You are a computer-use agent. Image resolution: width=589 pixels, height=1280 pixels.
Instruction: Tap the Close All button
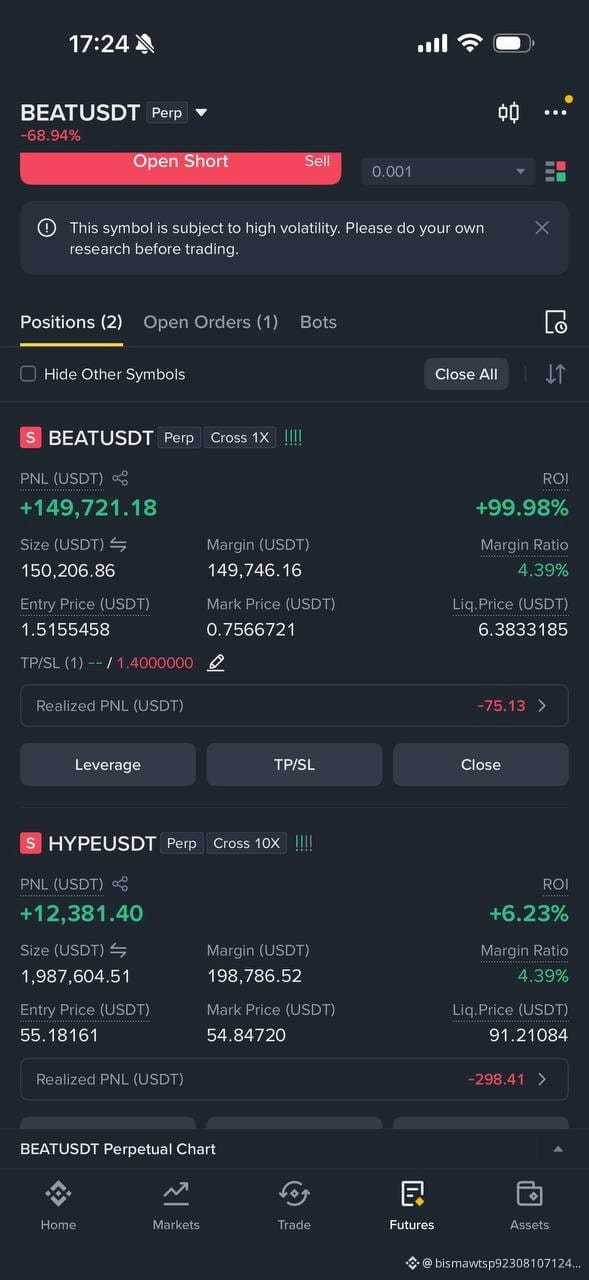466,374
